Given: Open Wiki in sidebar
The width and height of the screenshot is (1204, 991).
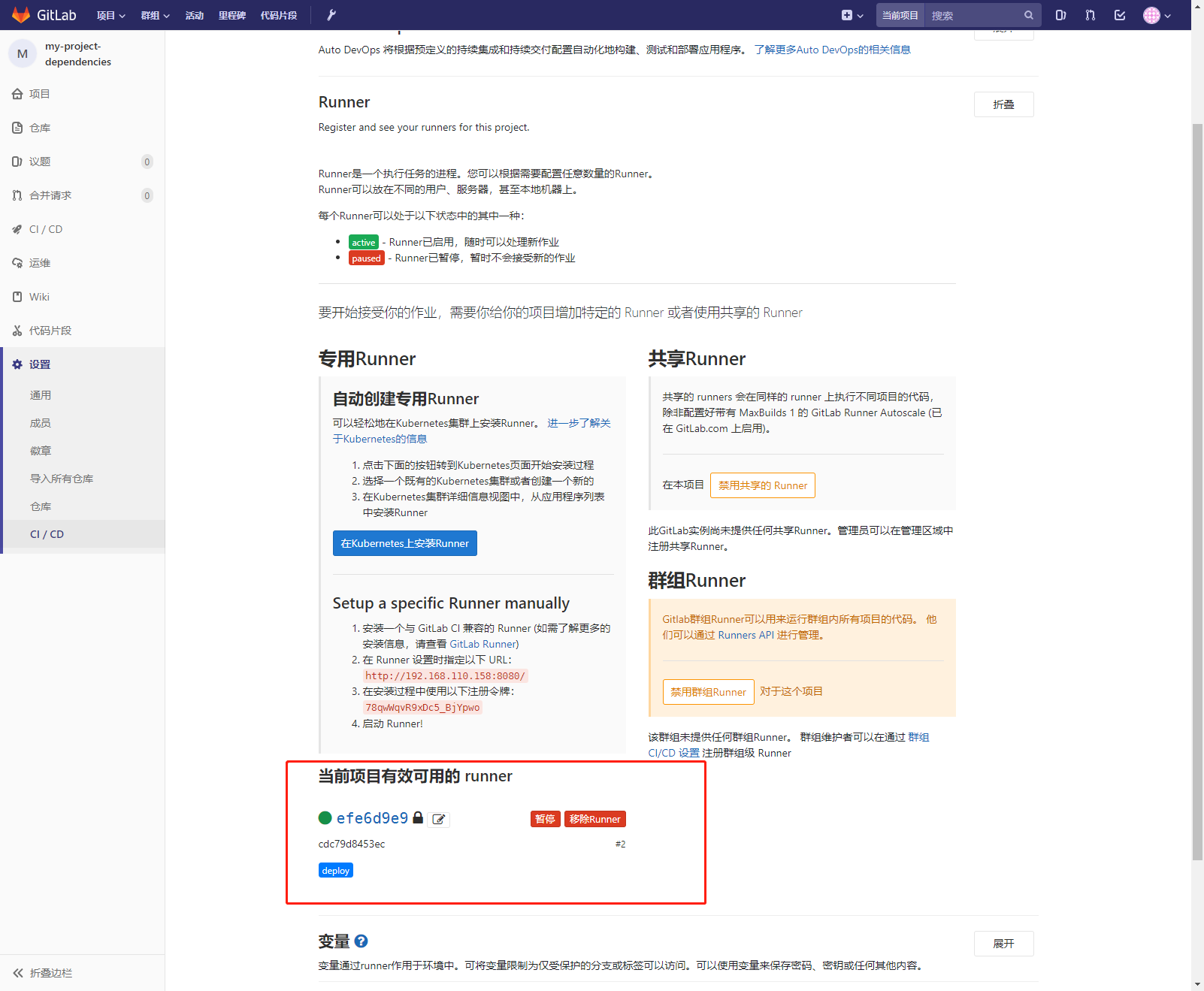Looking at the screenshot, I should click(x=39, y=297).
